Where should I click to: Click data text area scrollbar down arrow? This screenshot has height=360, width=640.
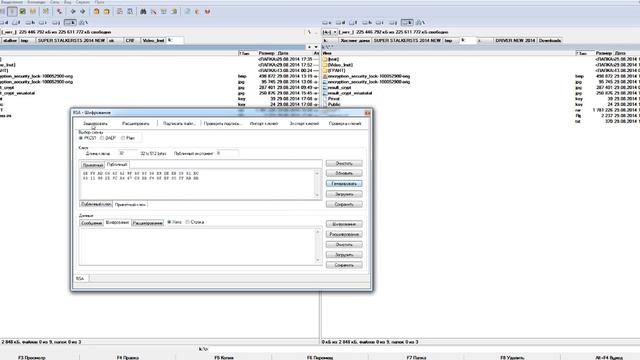318,260
